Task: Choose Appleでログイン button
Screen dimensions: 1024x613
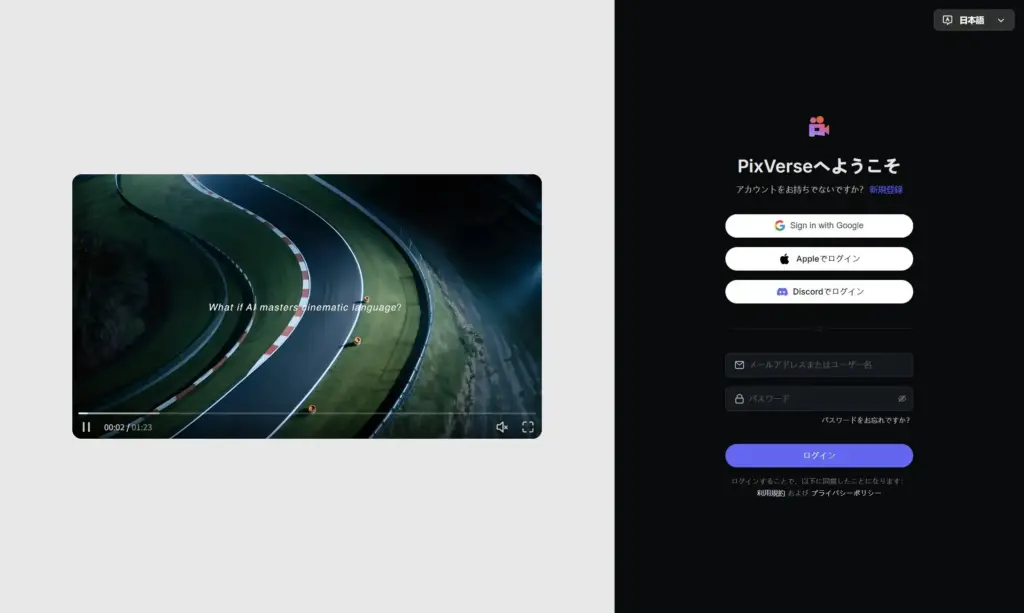Action: [x=819, y=259]
